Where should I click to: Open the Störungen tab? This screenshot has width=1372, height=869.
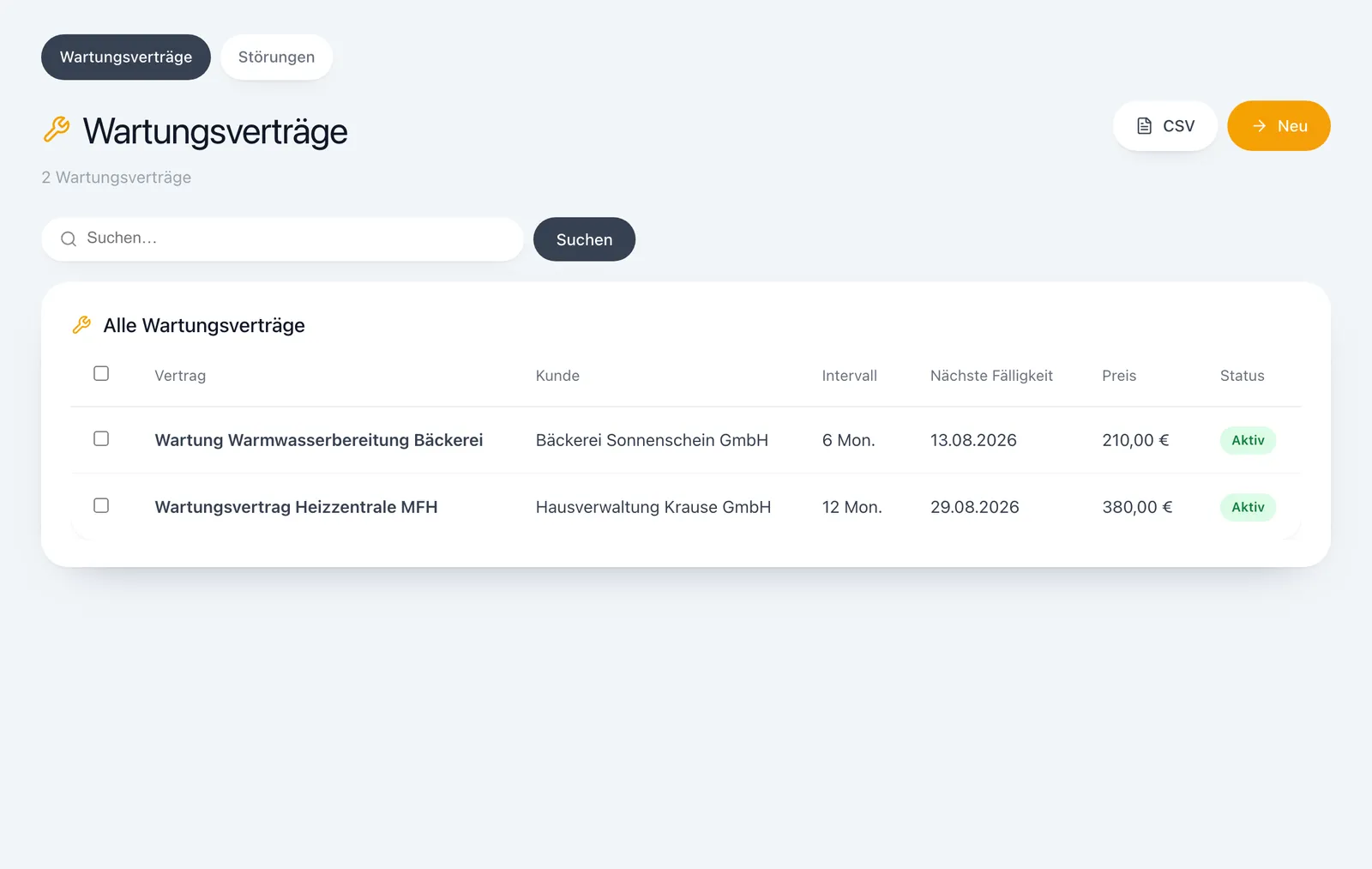tap(276, 57)
